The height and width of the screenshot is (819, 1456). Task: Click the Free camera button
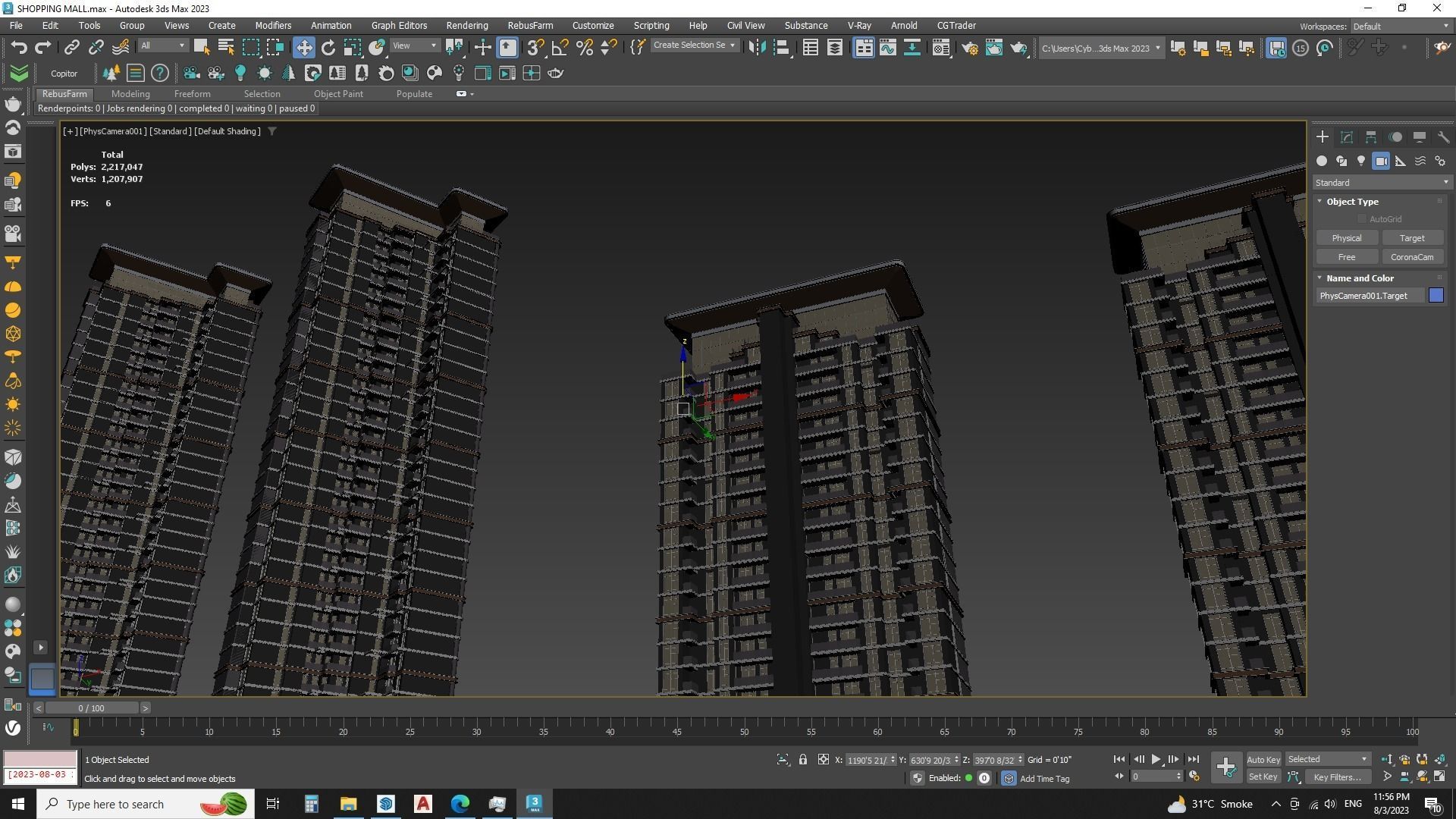coord(1346,257)
